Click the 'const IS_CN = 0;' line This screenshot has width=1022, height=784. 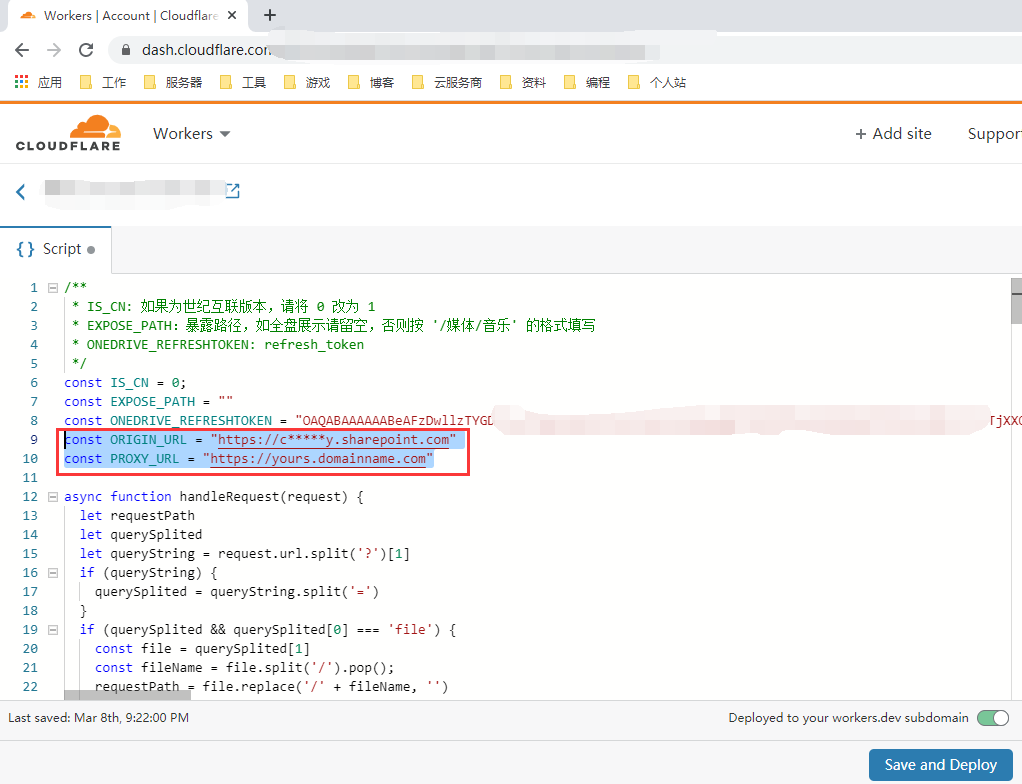125,383
